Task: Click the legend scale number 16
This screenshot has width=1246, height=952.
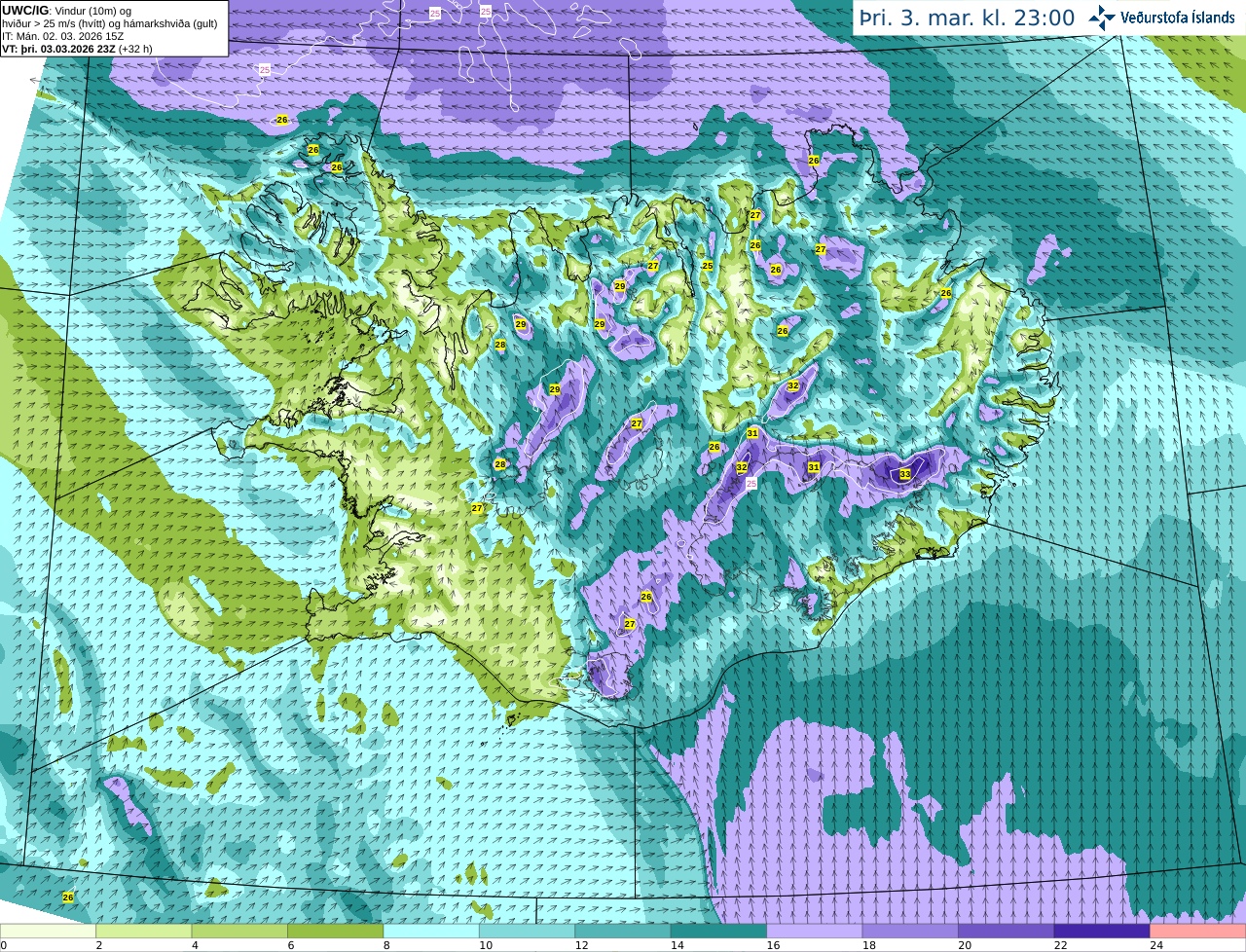Action: click(773, 945)
